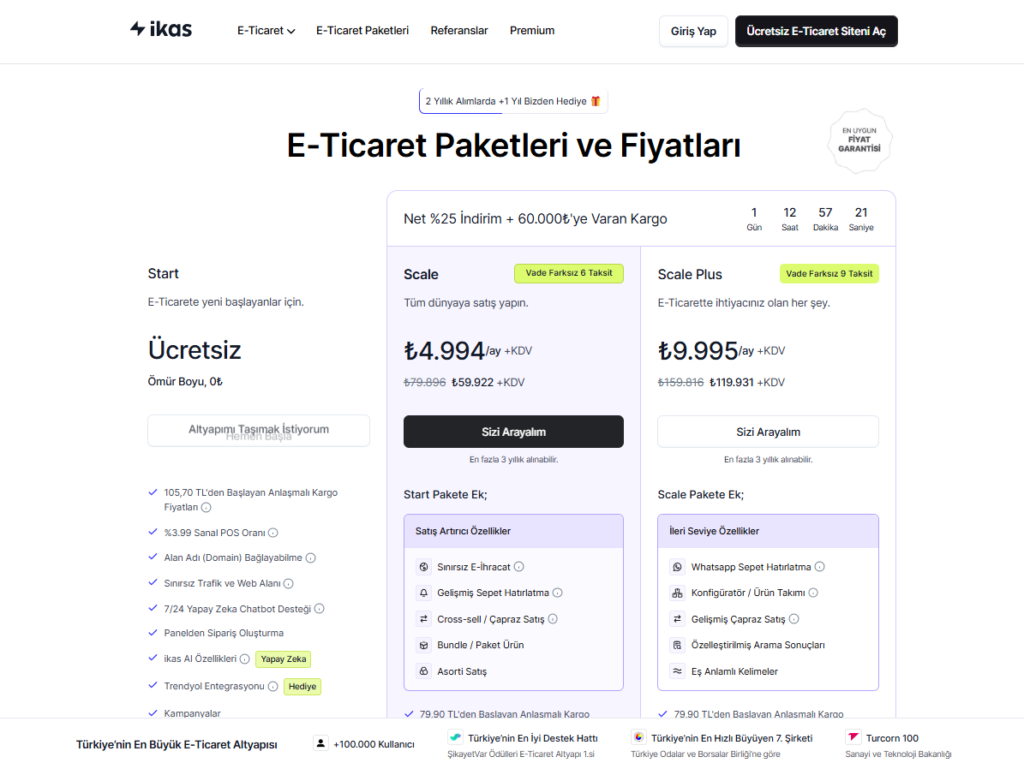Viewport: 1024px width, 769px height.
Task: Click info icon beside Gelişmiş Sepet Hatırlatma
Action: (558, 593)
